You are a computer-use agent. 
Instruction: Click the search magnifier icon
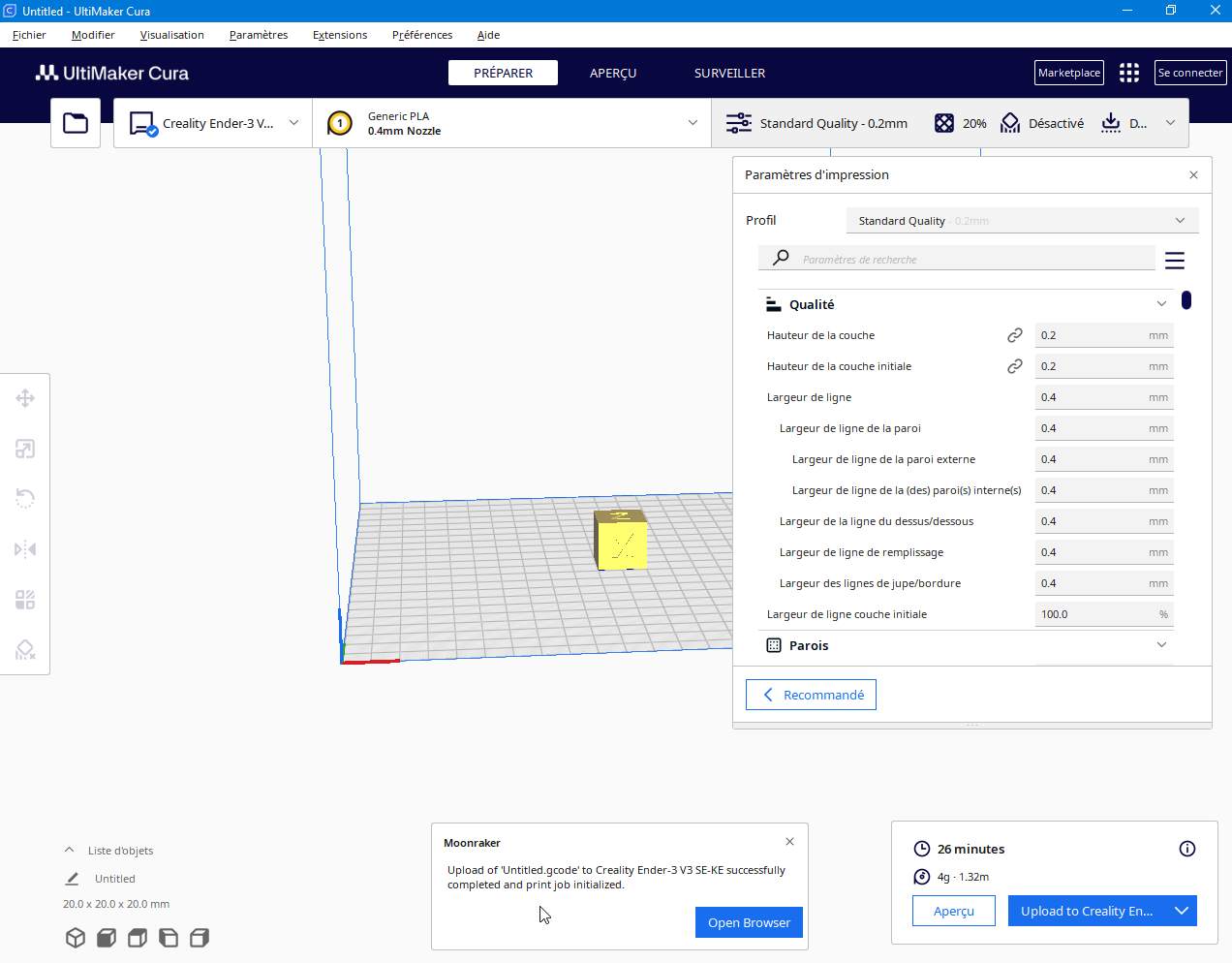point(781,258)
